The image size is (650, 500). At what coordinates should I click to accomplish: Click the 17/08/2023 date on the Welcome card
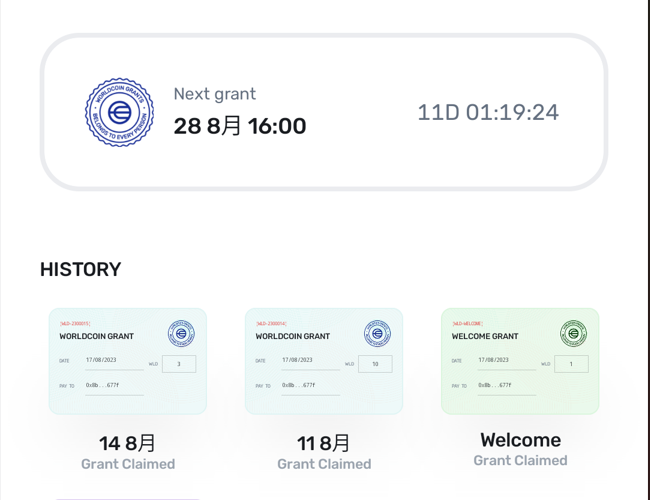pyautogui.click(x=493, y=360)
